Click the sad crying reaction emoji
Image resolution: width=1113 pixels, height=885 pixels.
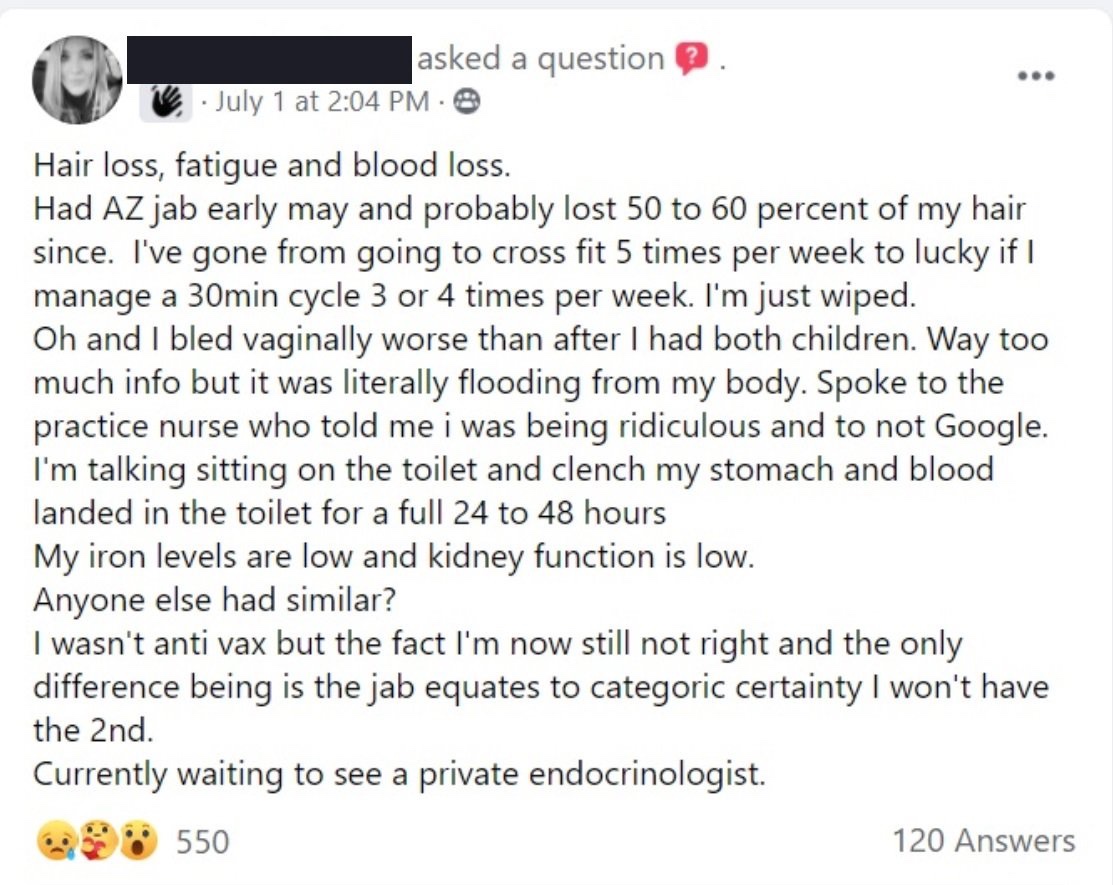coord(55,841)
